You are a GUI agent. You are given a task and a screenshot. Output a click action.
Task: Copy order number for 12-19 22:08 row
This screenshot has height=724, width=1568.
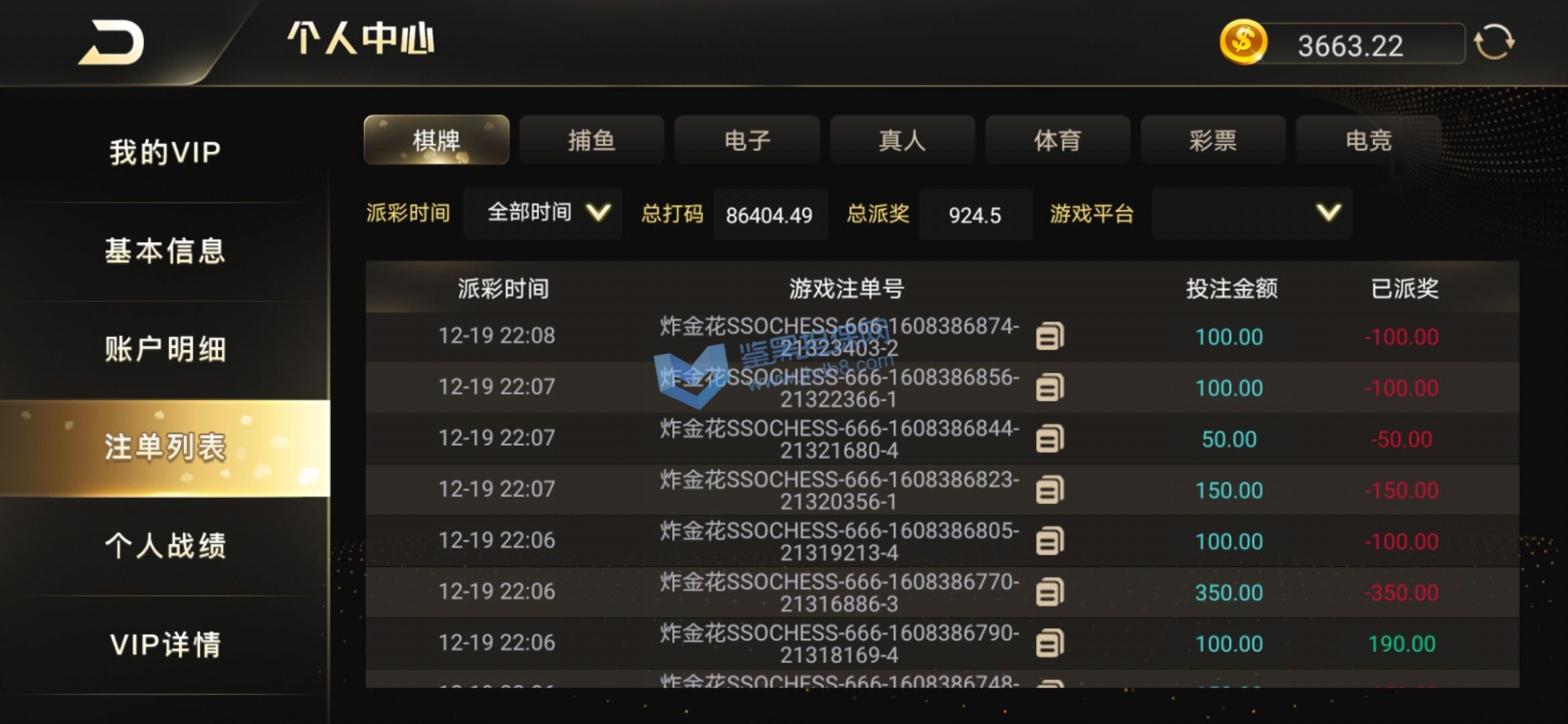click(x=1049, y=337)
